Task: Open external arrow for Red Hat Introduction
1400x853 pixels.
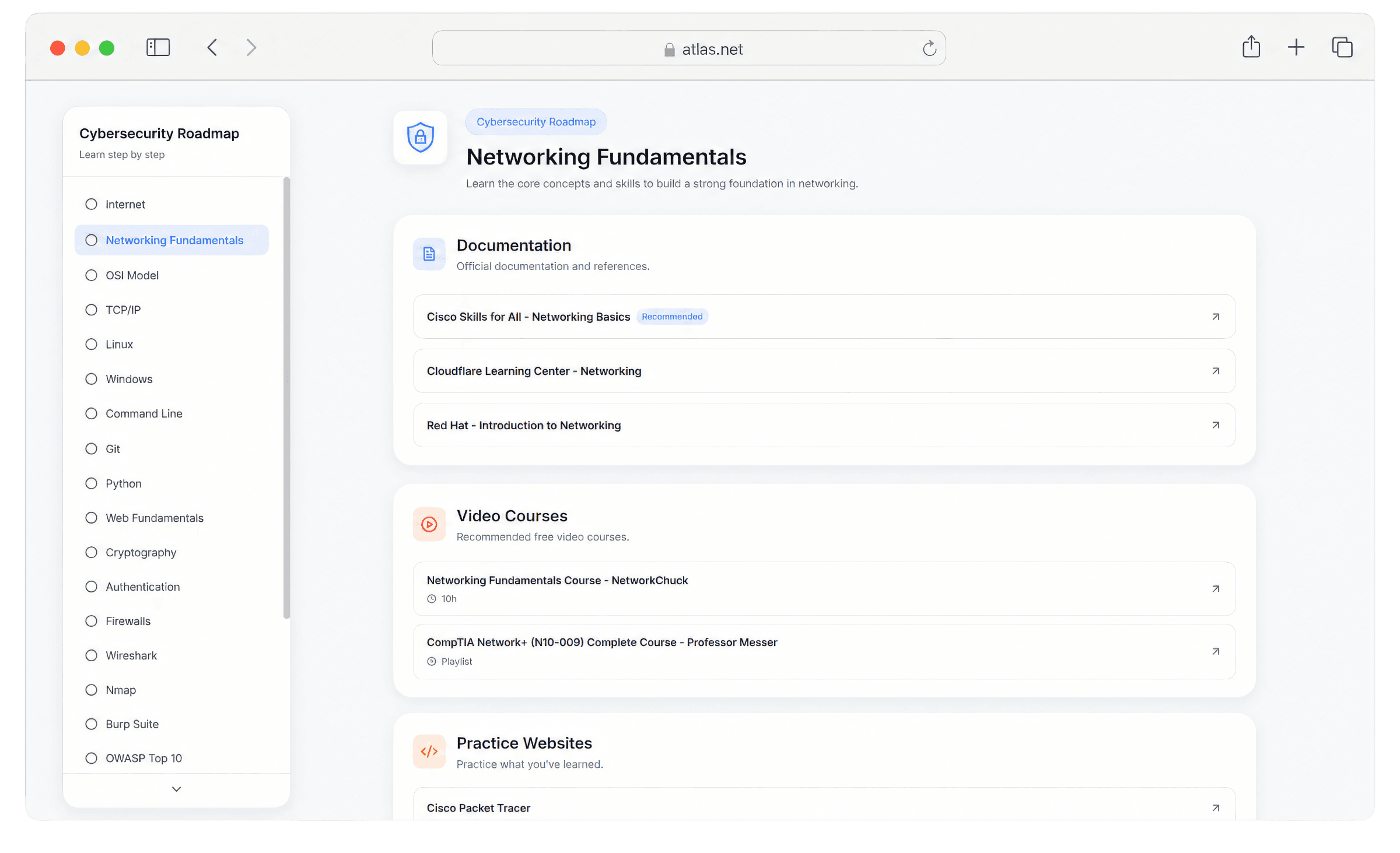Action: pos(1216,425)
